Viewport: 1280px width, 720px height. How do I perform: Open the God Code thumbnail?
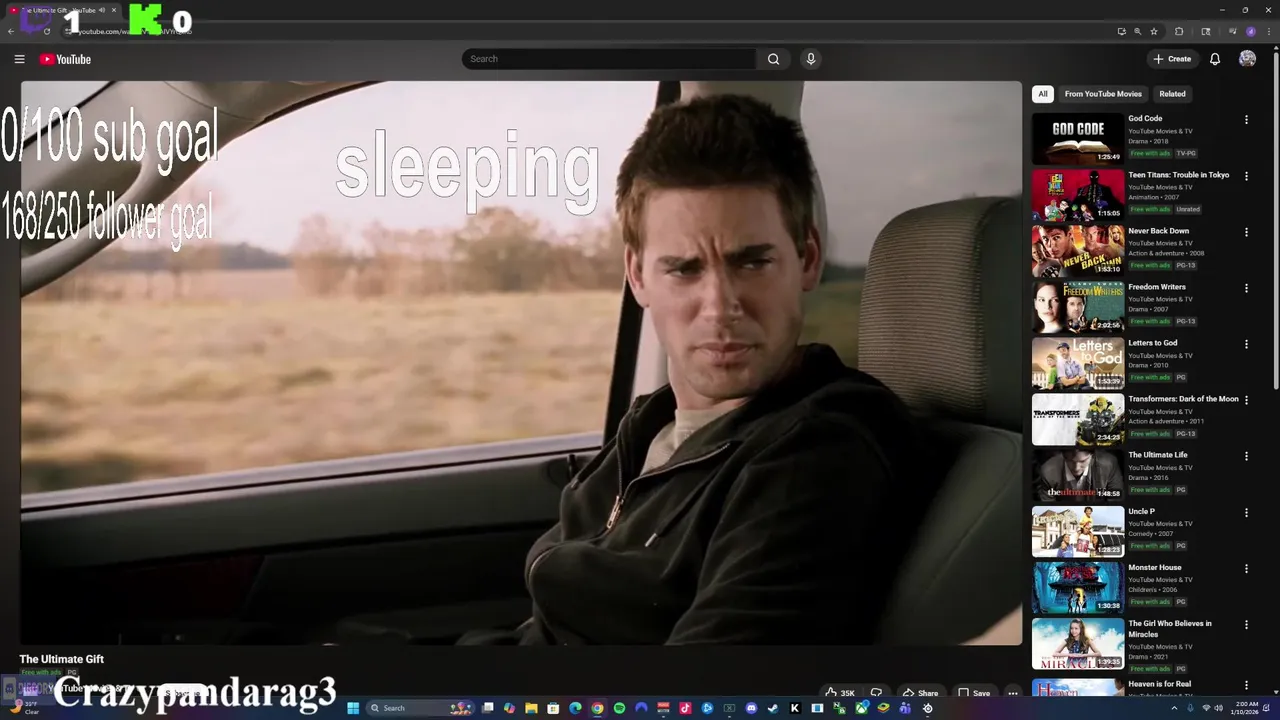pos(1078,139)
